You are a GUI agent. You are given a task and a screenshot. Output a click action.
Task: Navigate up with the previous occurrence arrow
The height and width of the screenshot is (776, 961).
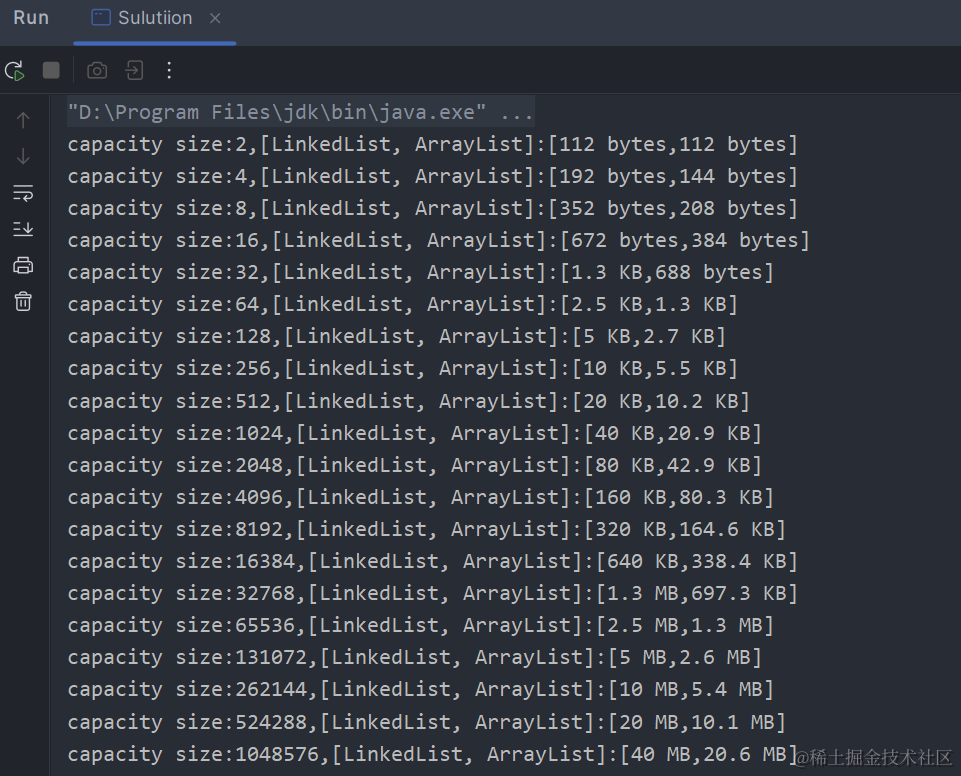click(22, 119)
